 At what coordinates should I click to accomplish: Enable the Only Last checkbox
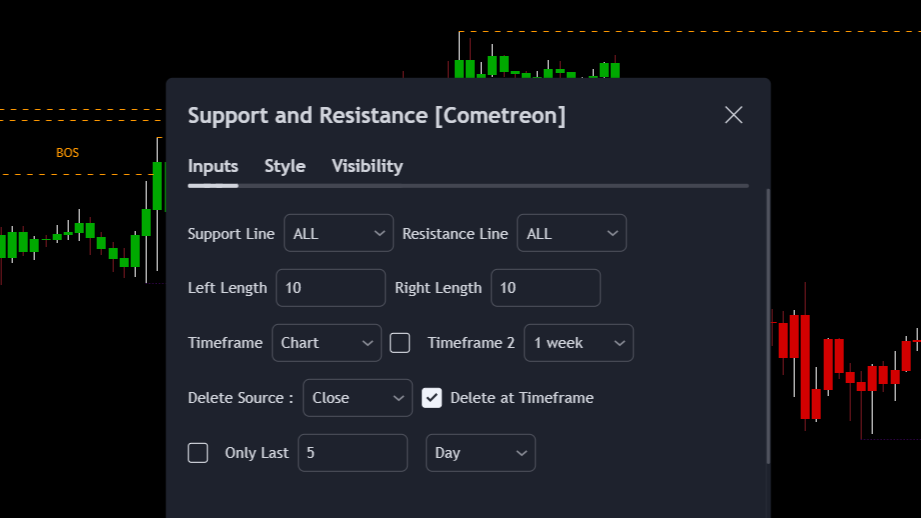click(x=198, y=453)
